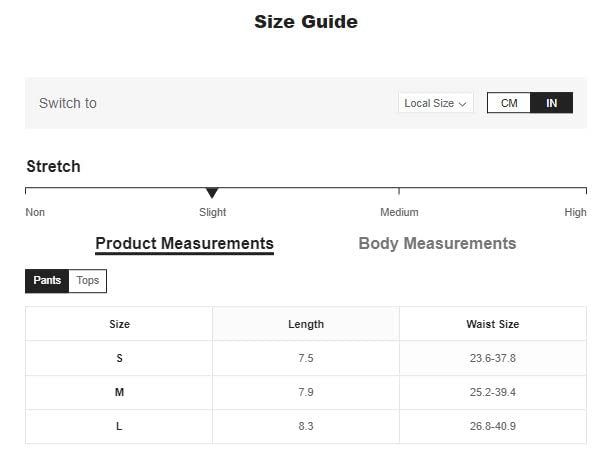The image size is (613, 455).
Task: Switch units to CM
Action: coord(509,103)
